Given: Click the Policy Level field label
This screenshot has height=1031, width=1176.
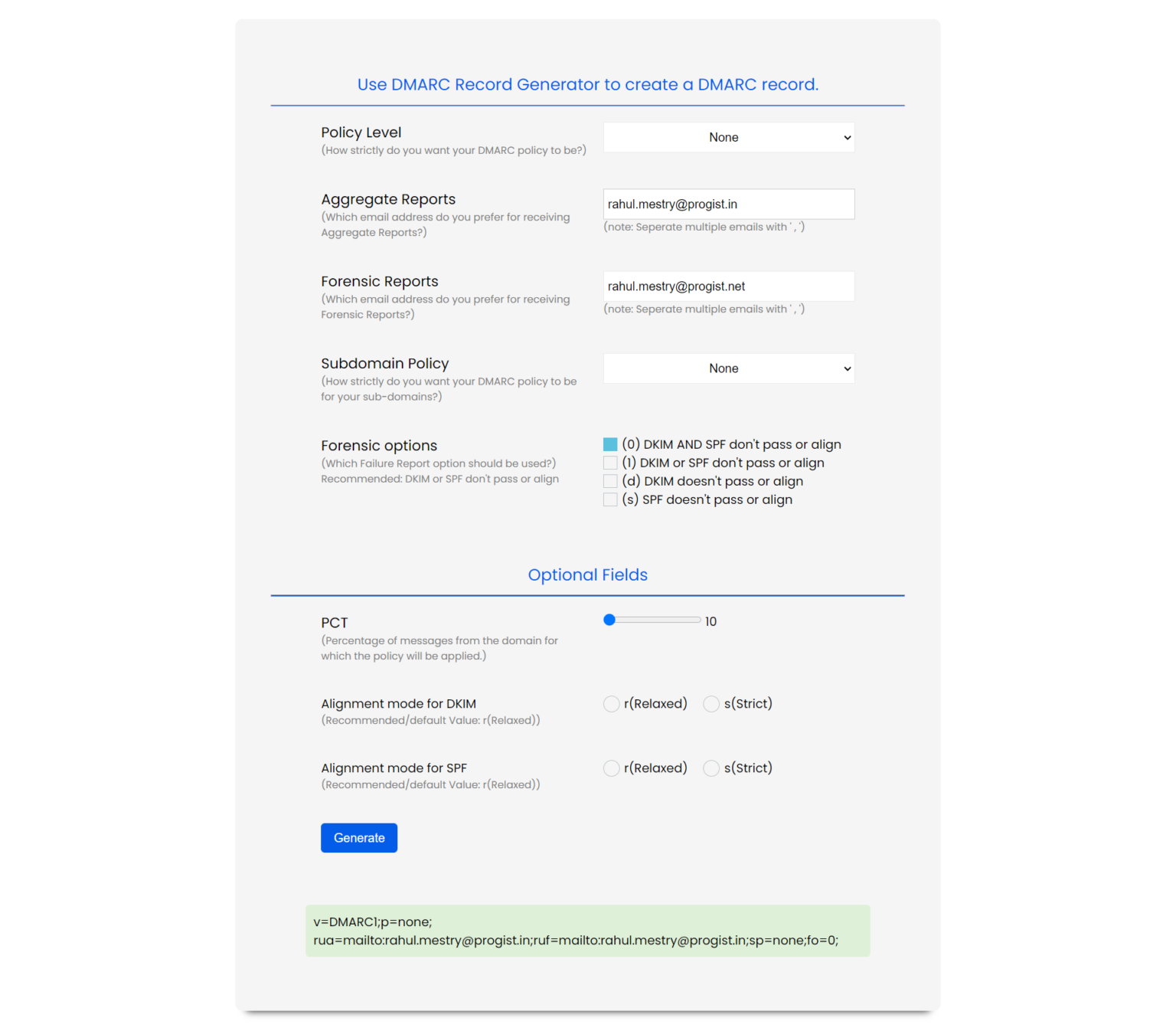Looking at the screenshot, I should click(x=361, y=133).
